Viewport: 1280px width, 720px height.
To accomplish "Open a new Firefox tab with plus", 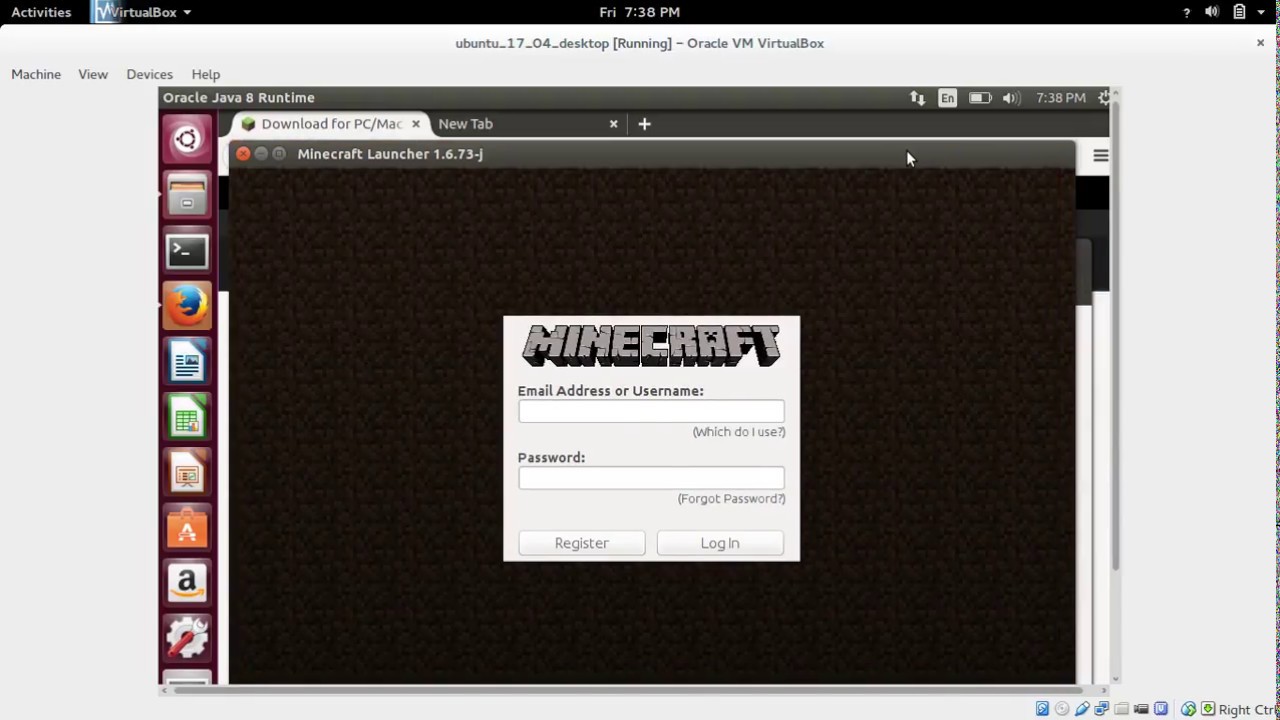I will pos(644,124).
